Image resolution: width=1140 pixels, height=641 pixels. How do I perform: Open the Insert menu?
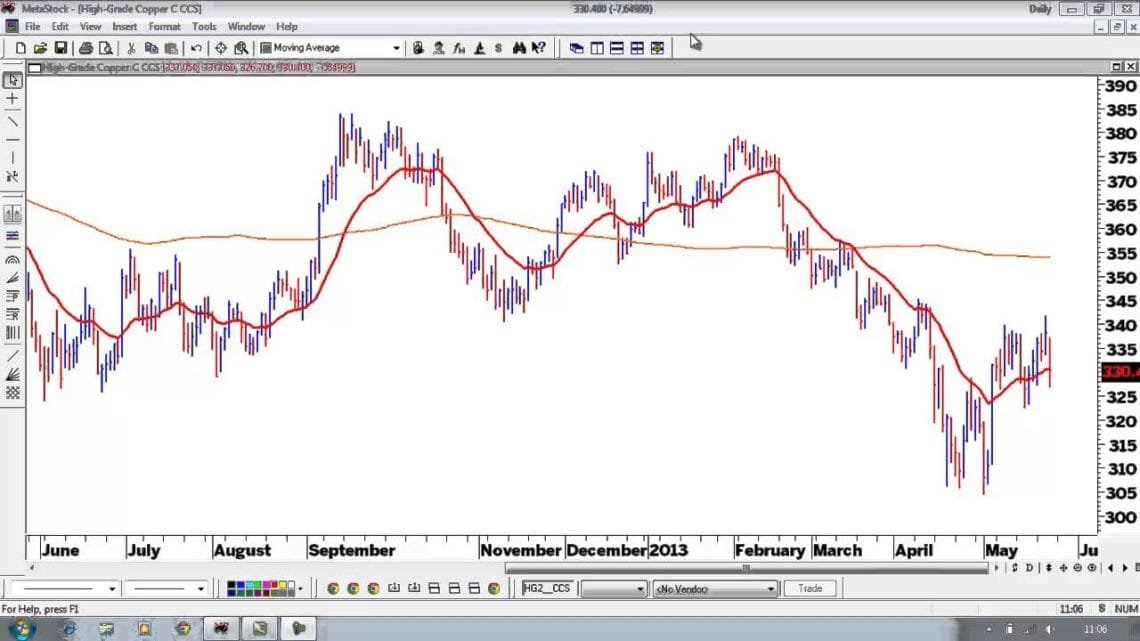pos(125,27)
